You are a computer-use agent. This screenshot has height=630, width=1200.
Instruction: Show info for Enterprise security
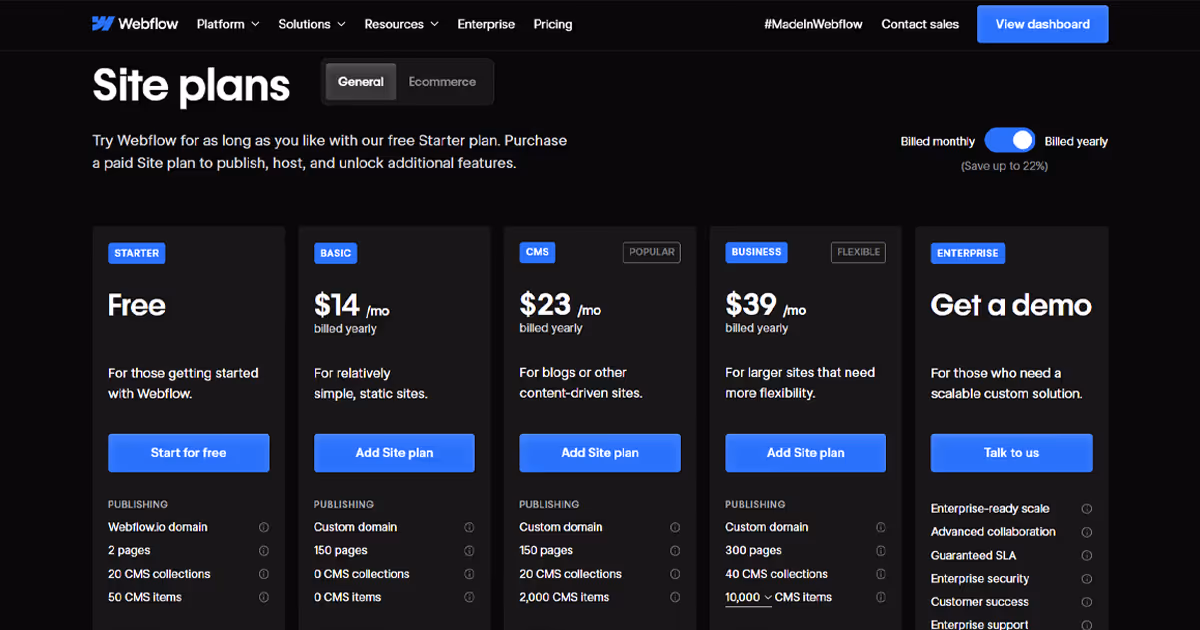(x=1087, y=579)
